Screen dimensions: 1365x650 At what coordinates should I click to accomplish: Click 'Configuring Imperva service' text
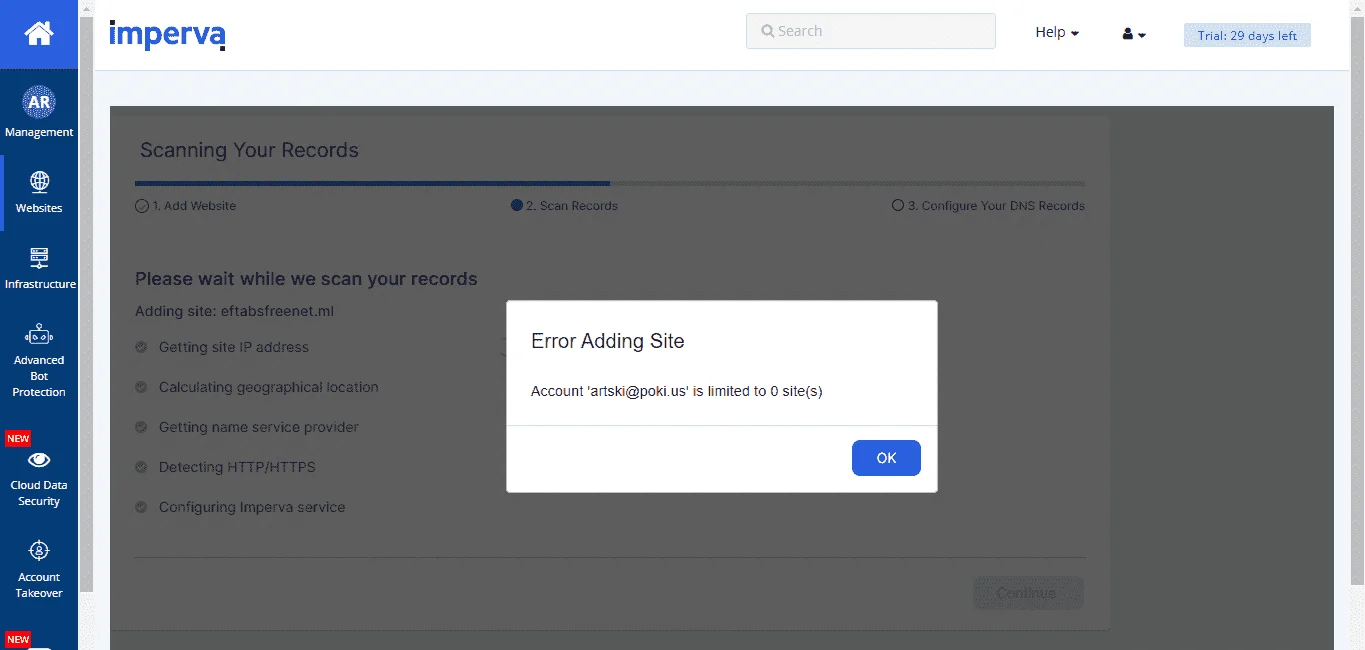pos(252,507)
